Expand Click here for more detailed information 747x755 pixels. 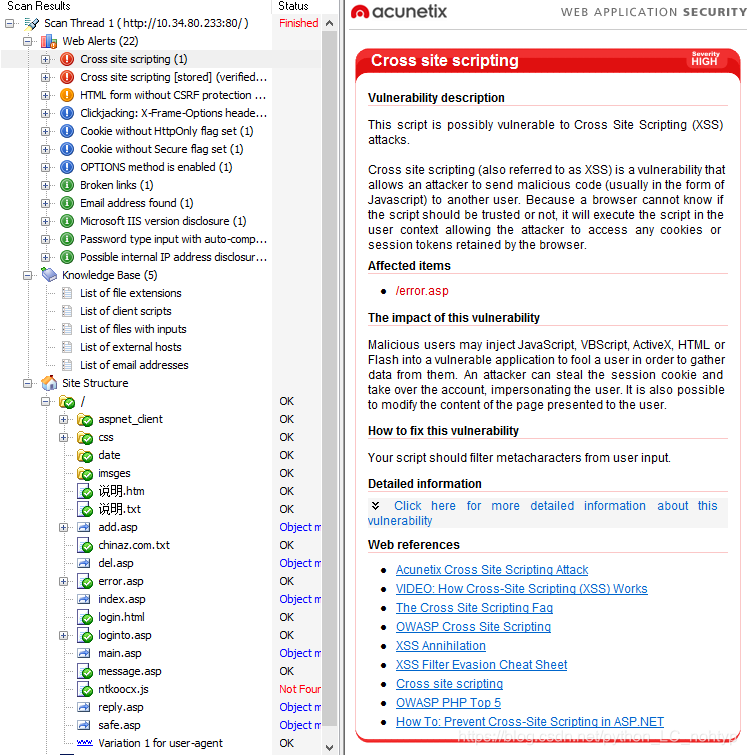pos(548,513)
